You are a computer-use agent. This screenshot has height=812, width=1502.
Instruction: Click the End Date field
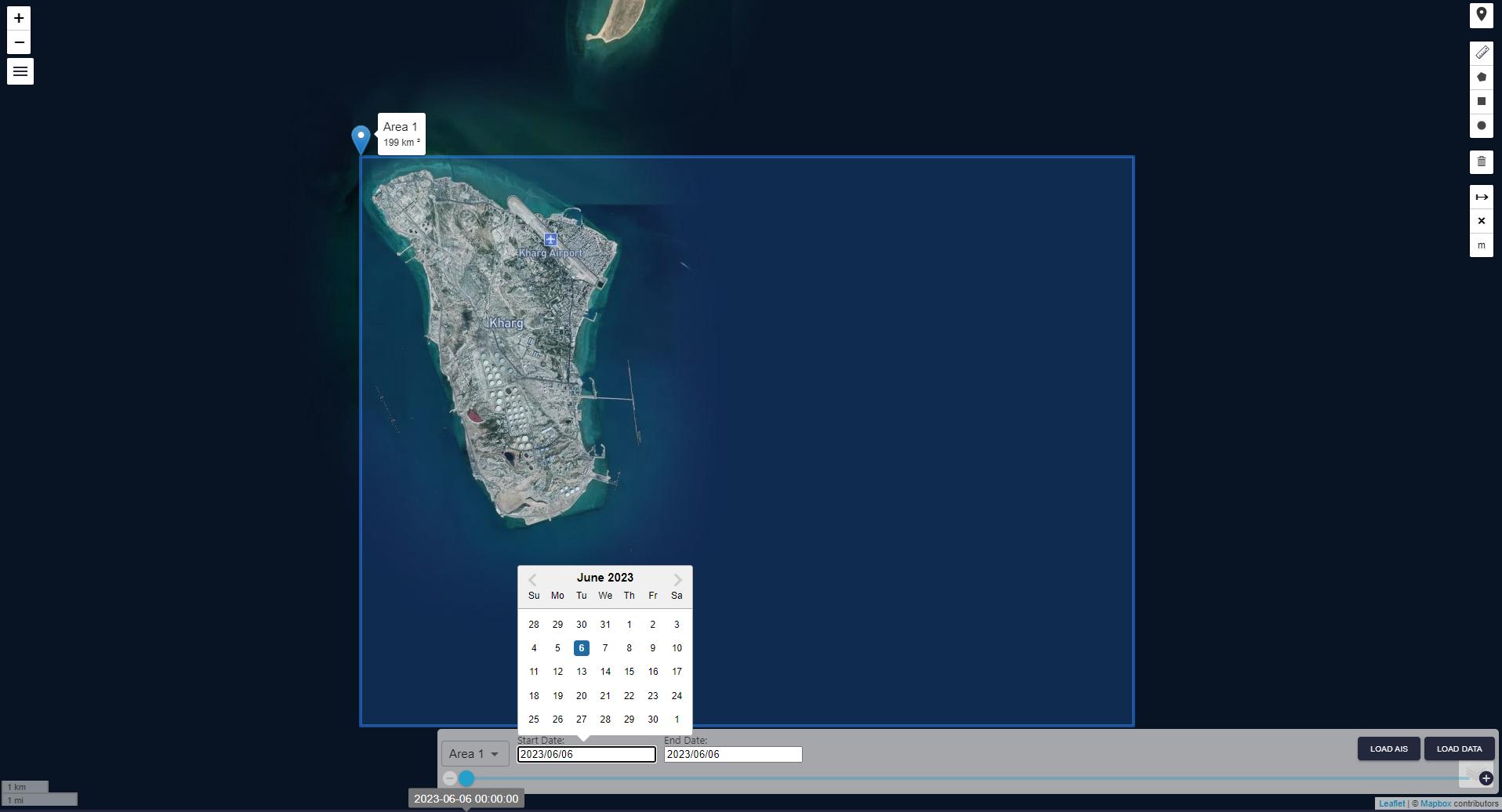[732, 754]
